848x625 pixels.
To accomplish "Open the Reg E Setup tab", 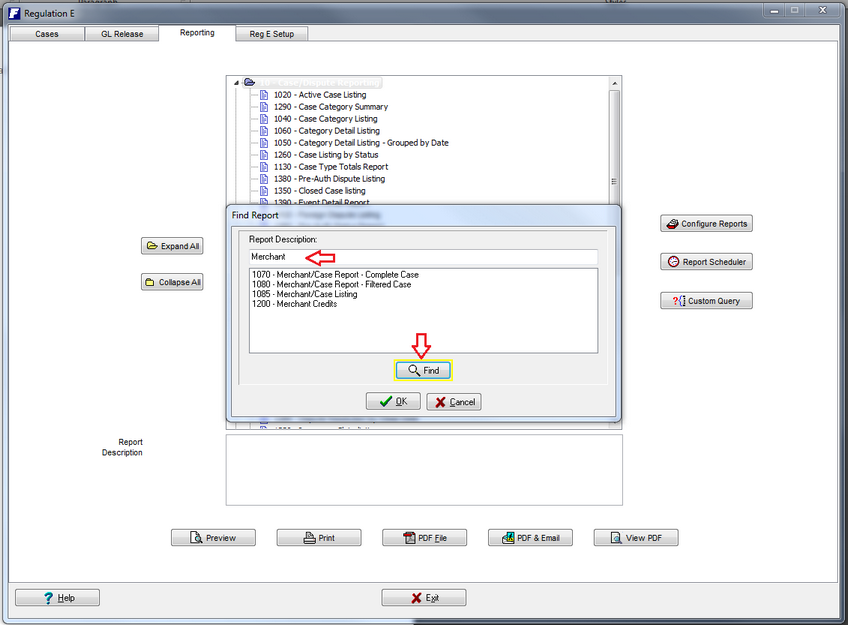I will pyautogui.click(x=272, y=34).
